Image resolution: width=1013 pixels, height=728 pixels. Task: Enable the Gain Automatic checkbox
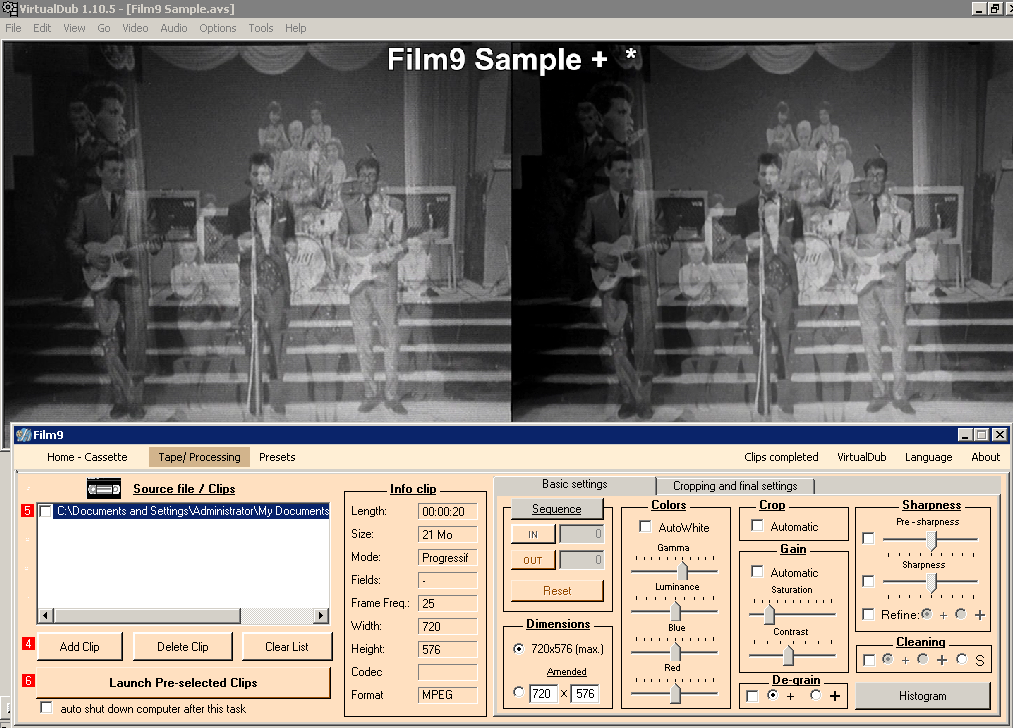coord(757,572)
